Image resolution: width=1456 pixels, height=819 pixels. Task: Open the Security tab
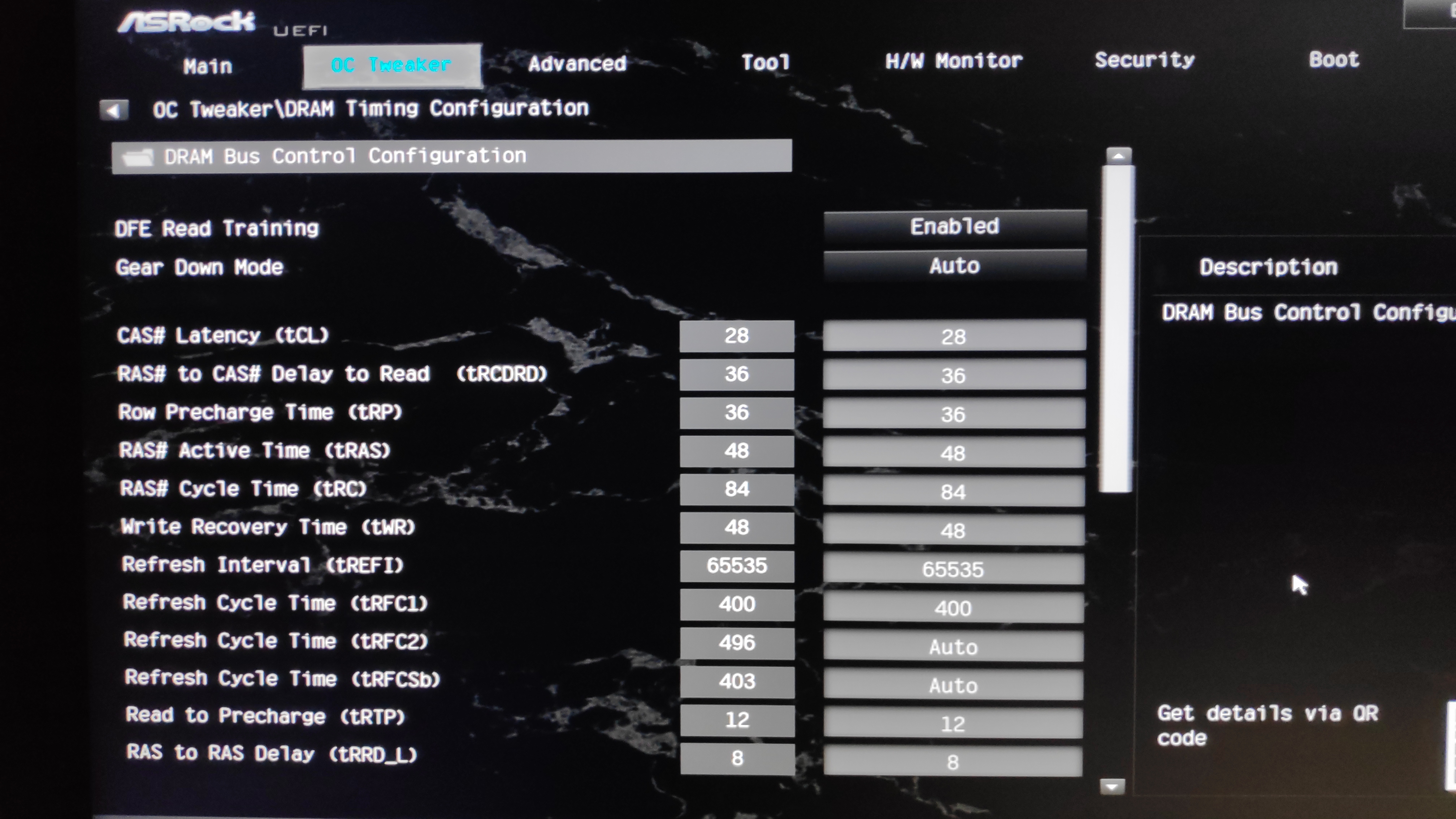click(x=1145, y=60)
